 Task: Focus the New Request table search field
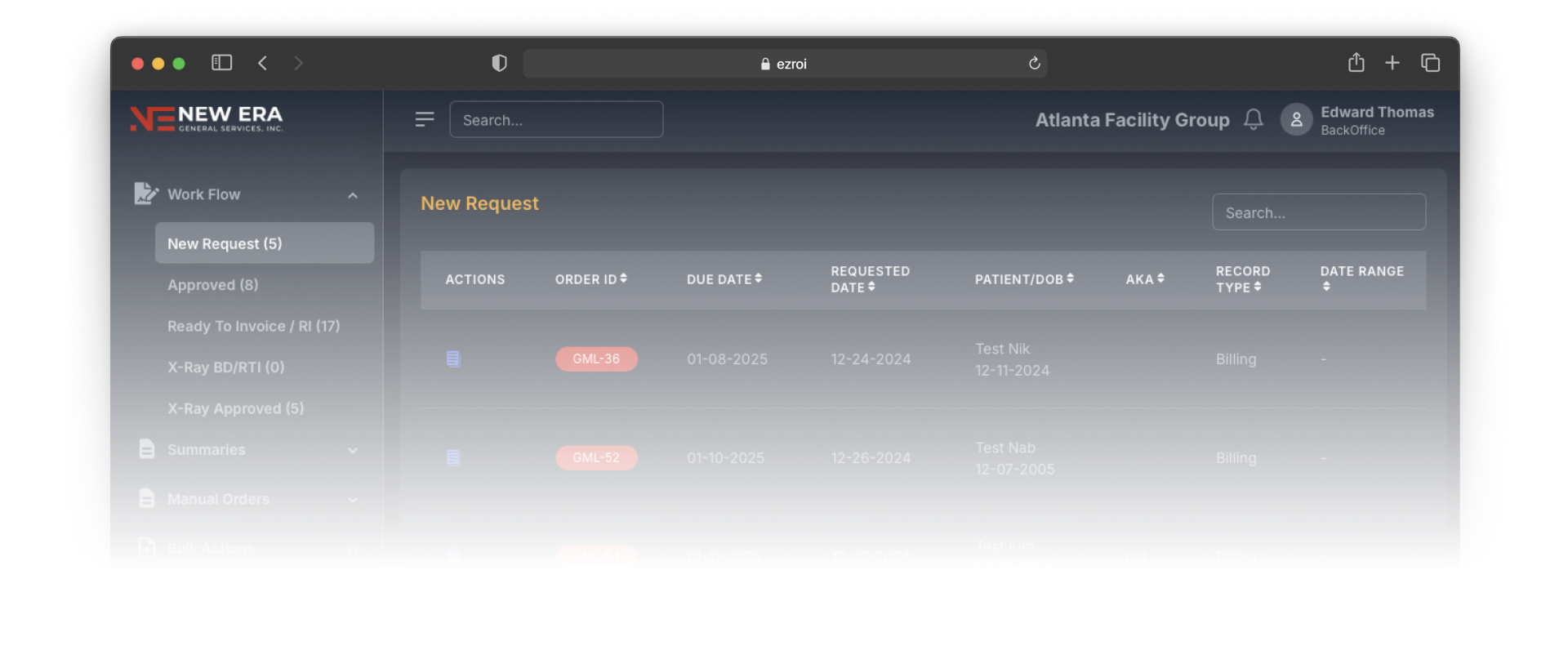1318,212
